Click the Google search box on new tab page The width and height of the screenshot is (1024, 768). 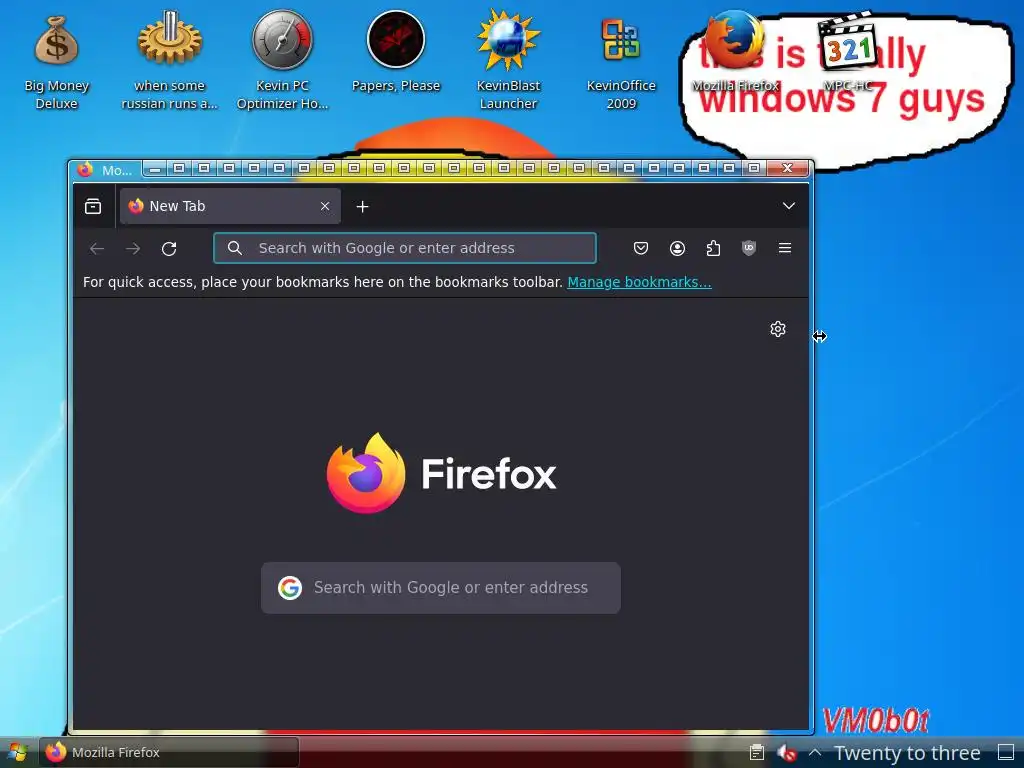441,588
